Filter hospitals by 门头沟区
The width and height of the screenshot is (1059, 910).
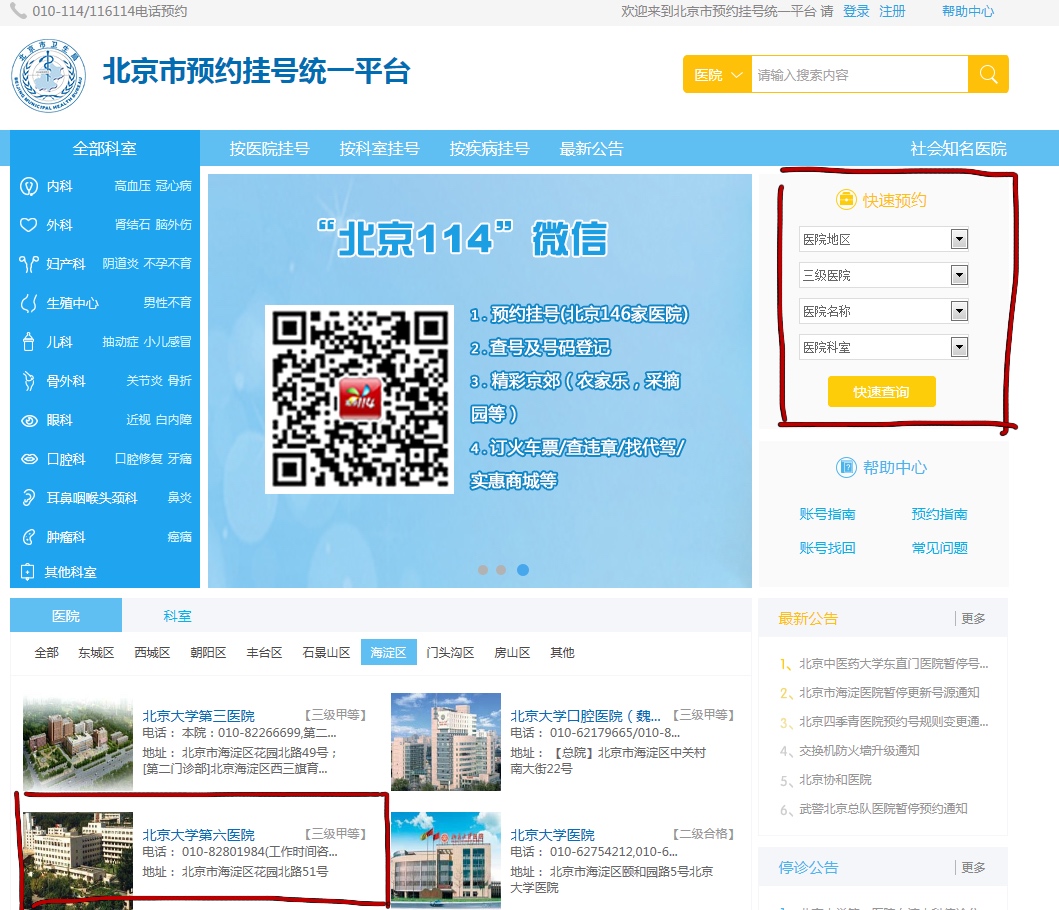(x=450, y=653)
